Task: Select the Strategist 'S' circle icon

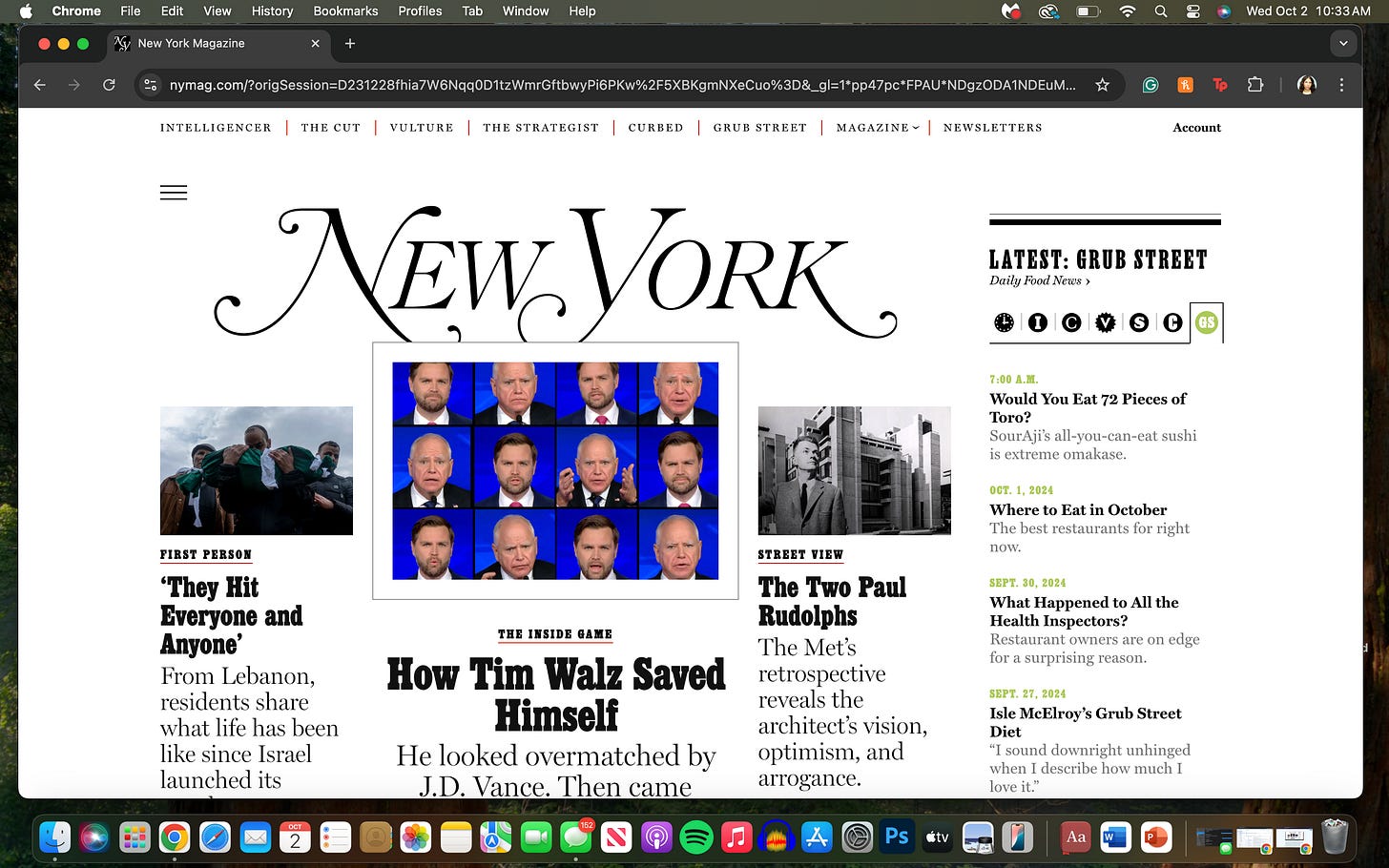Action: (x=1139, y=322)
